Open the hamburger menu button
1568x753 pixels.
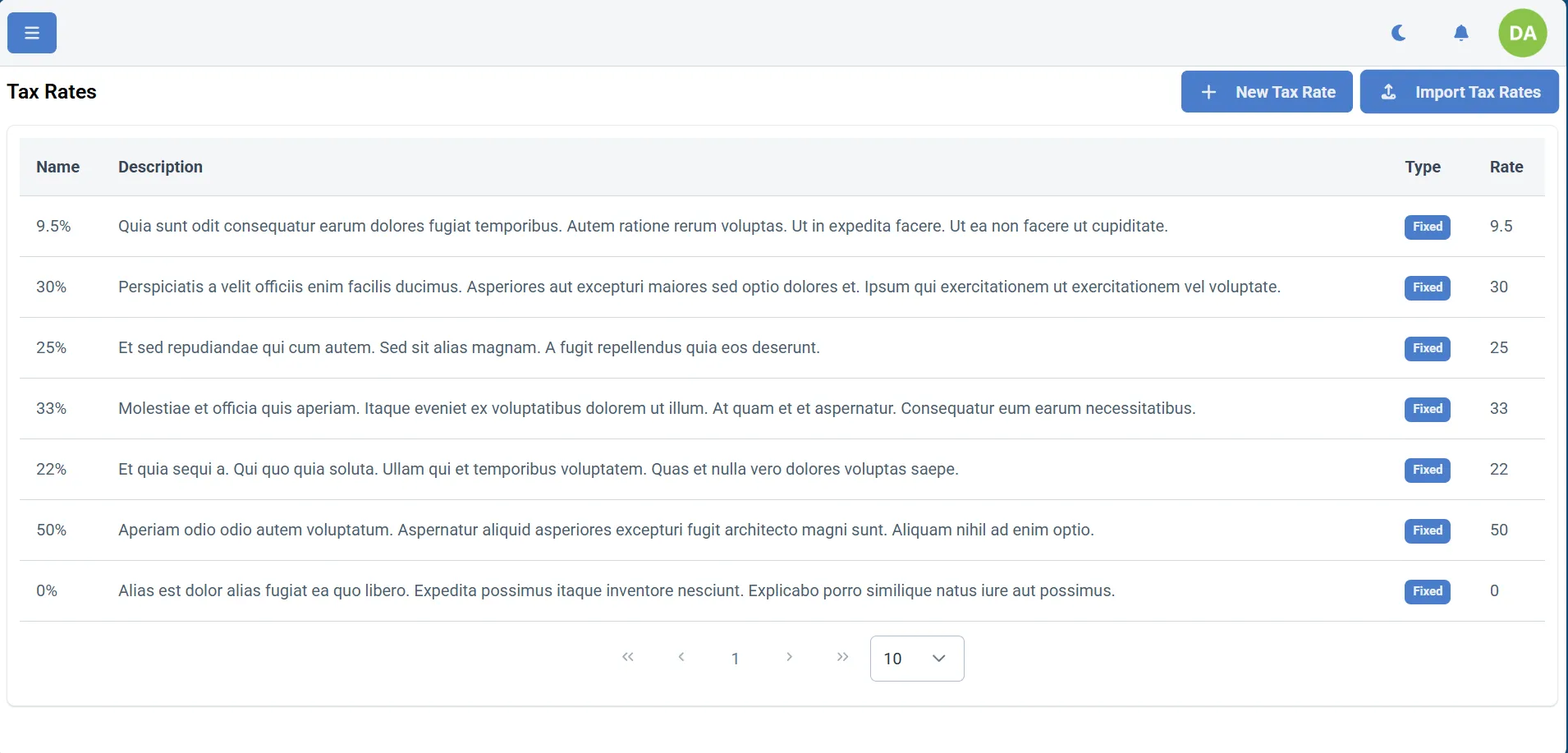pyautogui.click(x=32, y=33)
